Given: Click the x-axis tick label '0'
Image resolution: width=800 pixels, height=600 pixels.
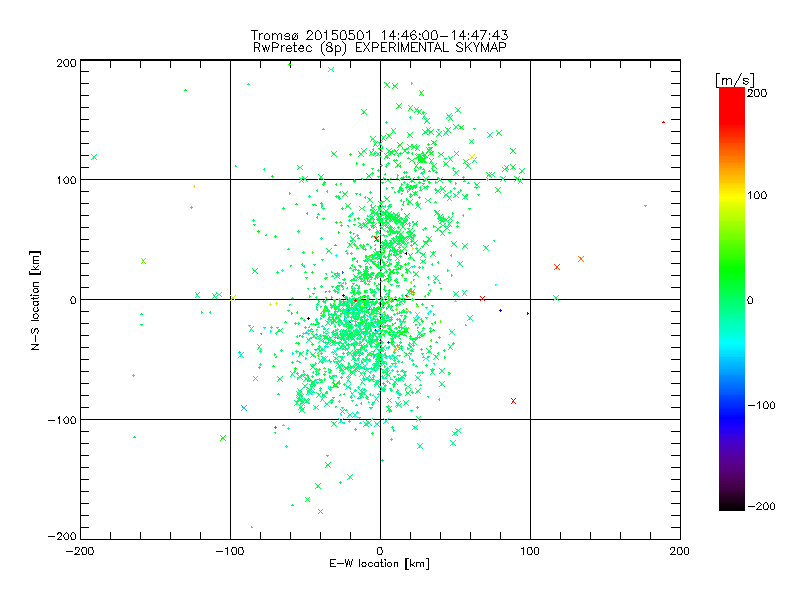Looking at the screenshot, I should 380,551.
